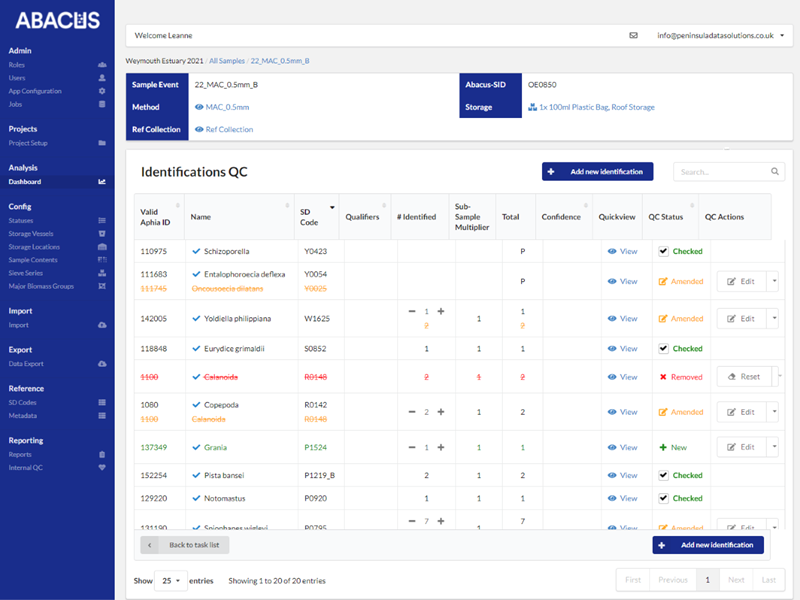Expand Edit dropdown arrow for Entalophoroecia deflexa
The height and width of the screenshot is (600, 800).
[x=772, y=282]
